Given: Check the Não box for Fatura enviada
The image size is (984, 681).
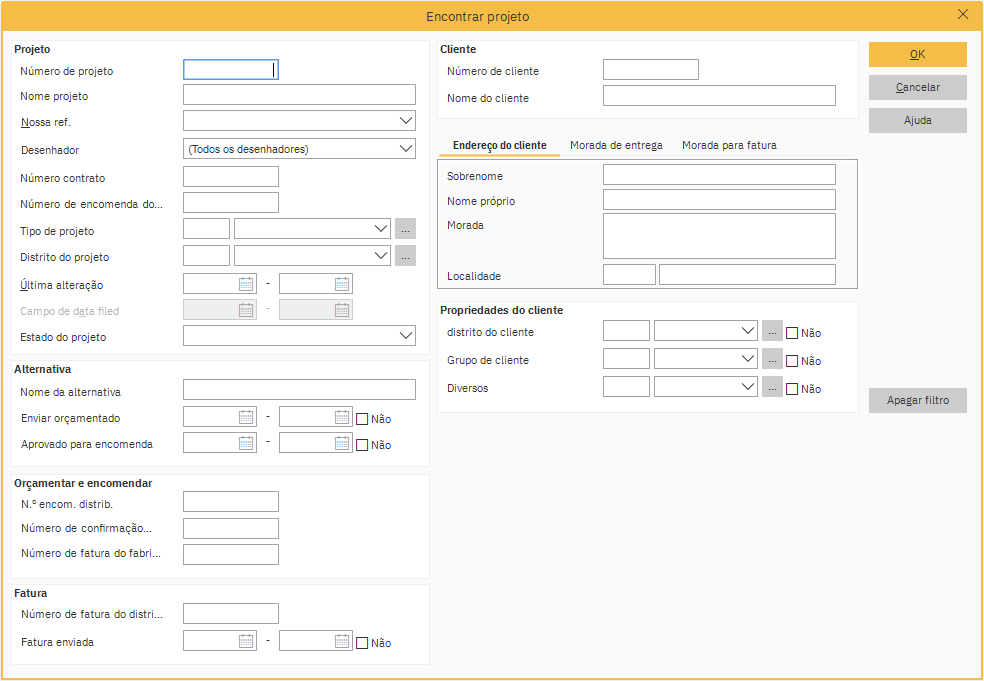Looking at the screenshot, I should pyautogui.click(x=362, y=643).
